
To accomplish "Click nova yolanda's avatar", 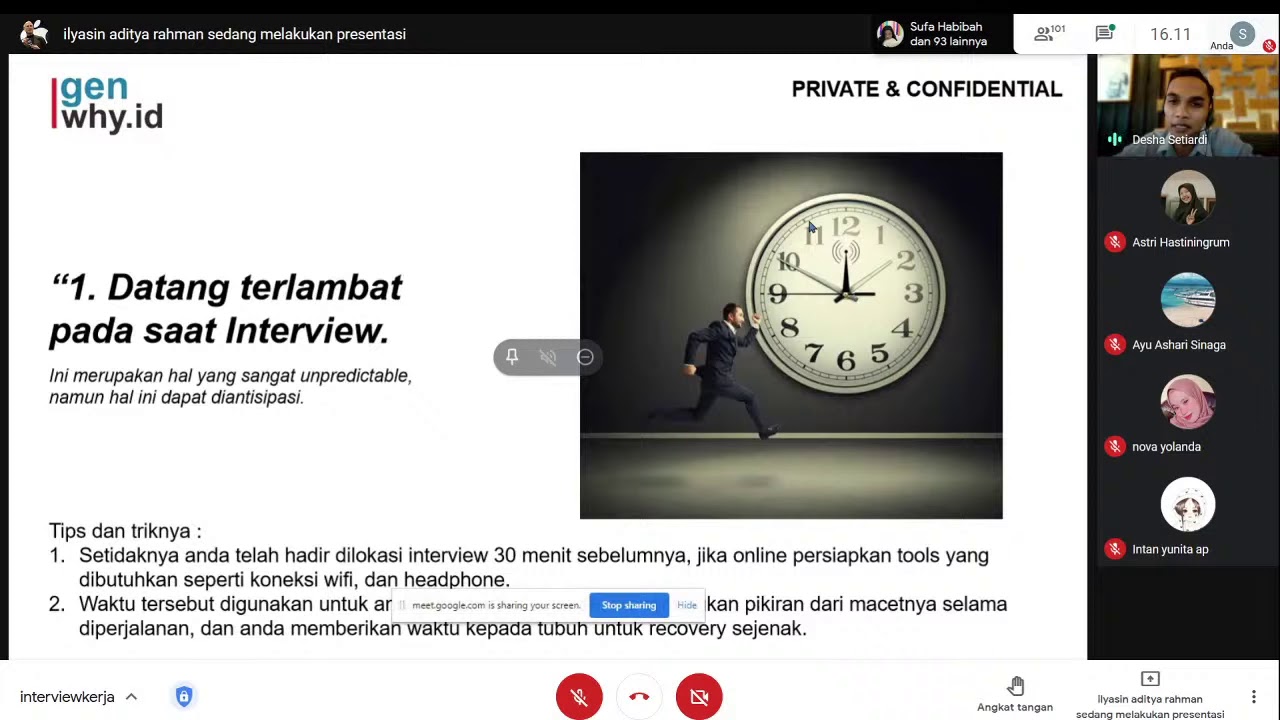I will tap(1188, 402).
